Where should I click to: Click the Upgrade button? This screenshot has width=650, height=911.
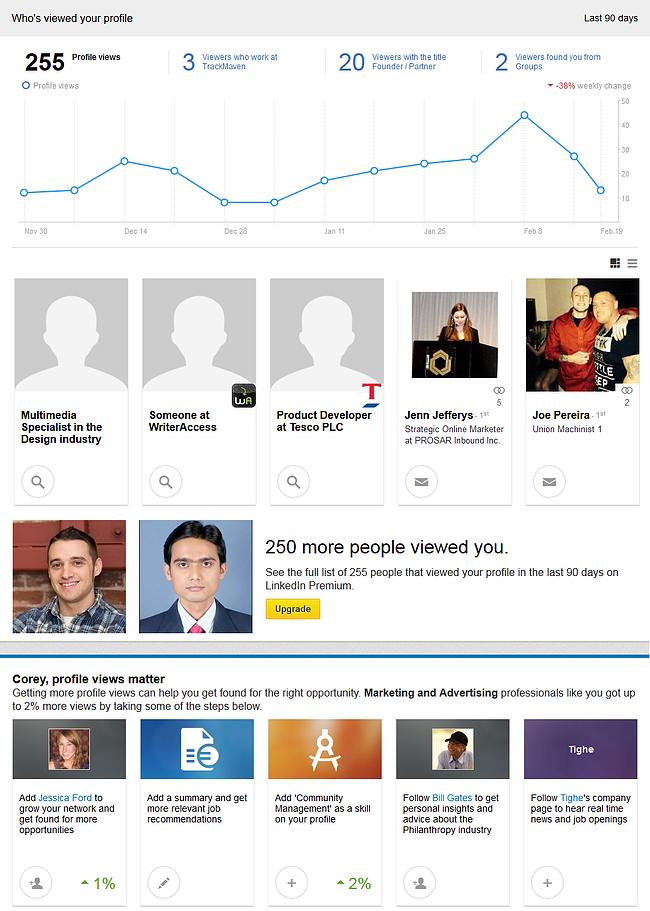point(293,609)
